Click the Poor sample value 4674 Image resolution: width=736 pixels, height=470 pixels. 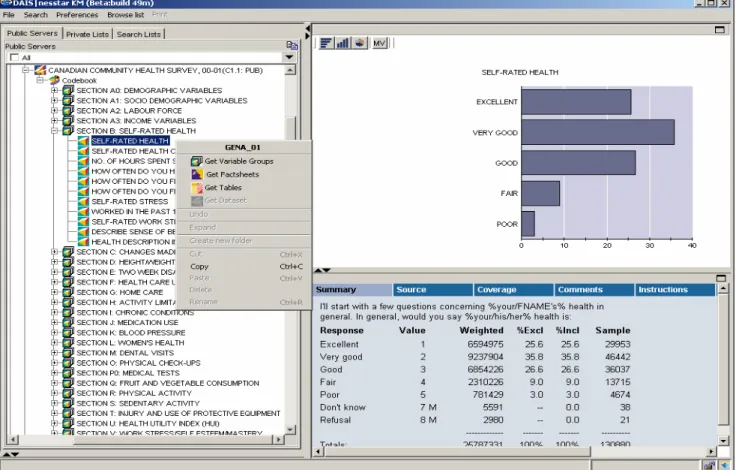pos(620,394)
